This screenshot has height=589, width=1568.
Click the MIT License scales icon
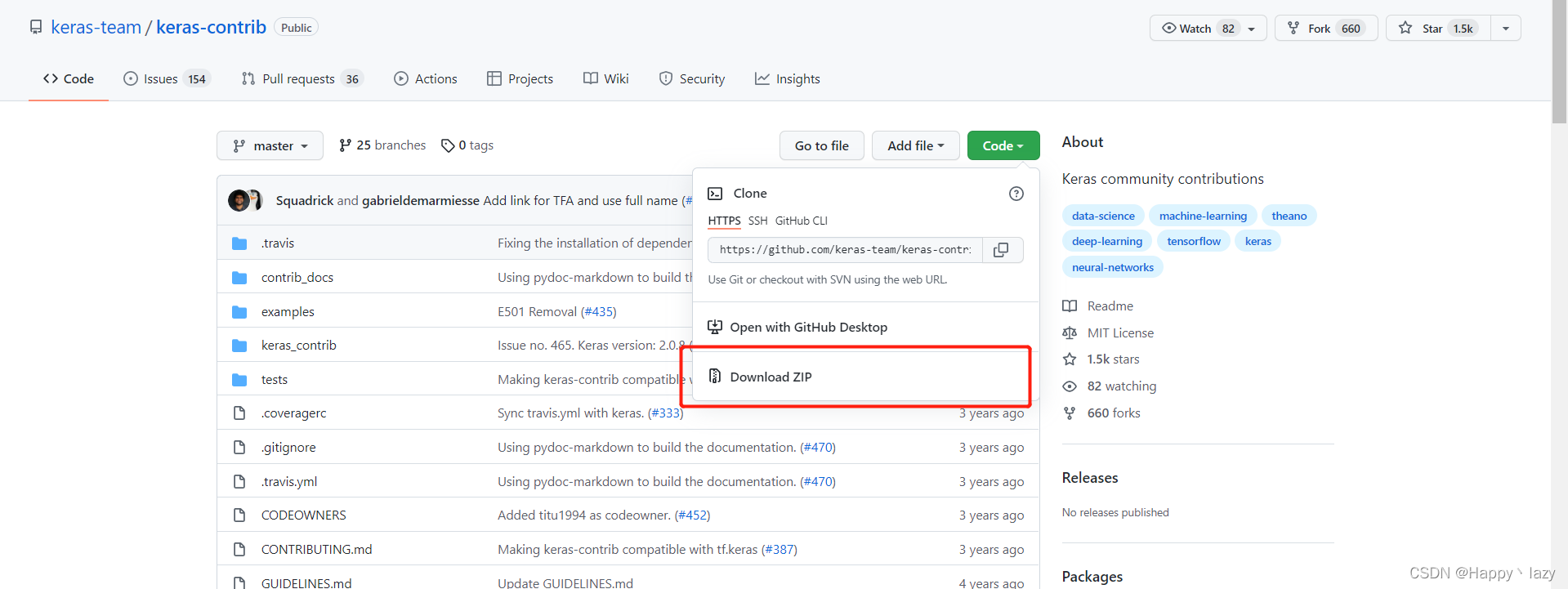1070,333
